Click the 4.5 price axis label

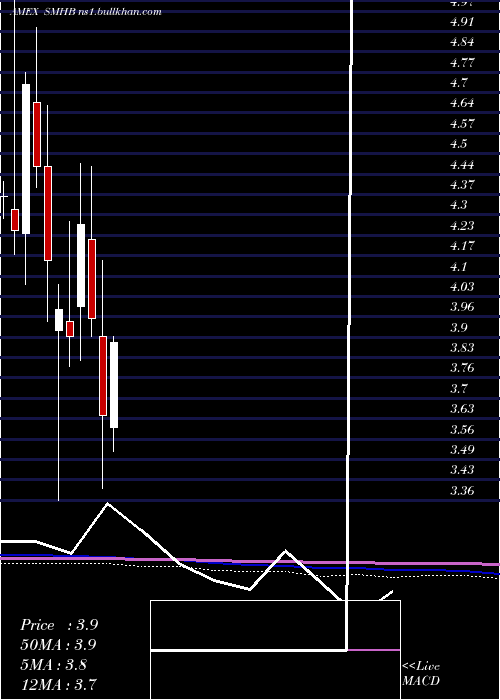tap(459, 144)
